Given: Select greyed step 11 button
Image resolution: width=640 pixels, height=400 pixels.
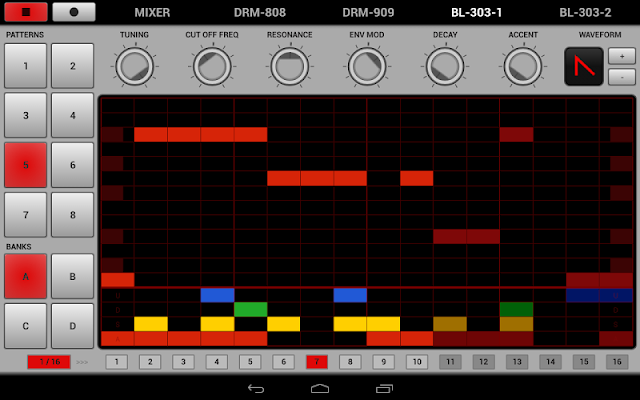Looking at the screenshot, I should pyautogui.click(x=450, y=362).
